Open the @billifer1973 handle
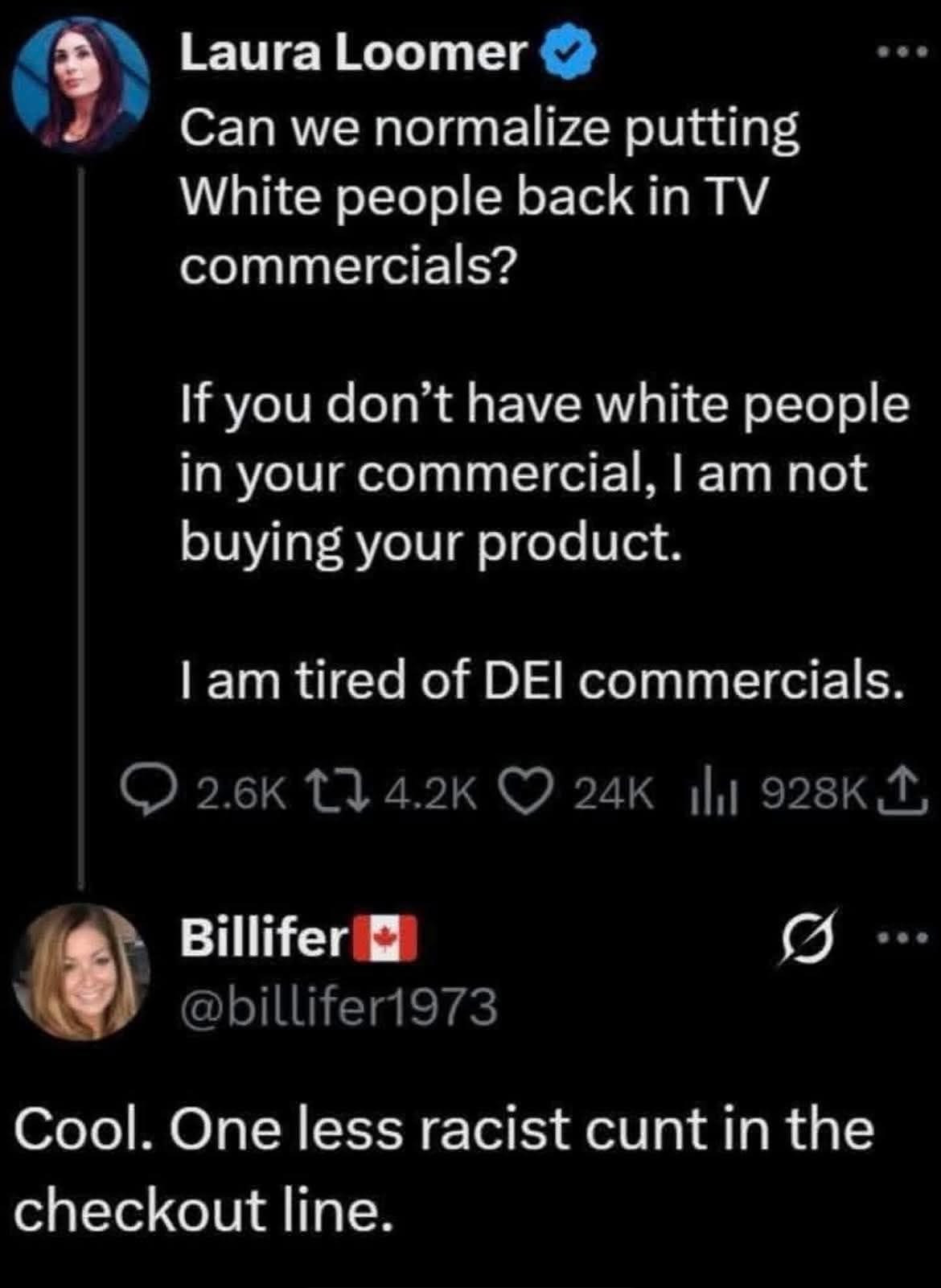Screen dimensions: 941x1288 click(x=339, y=1006)
